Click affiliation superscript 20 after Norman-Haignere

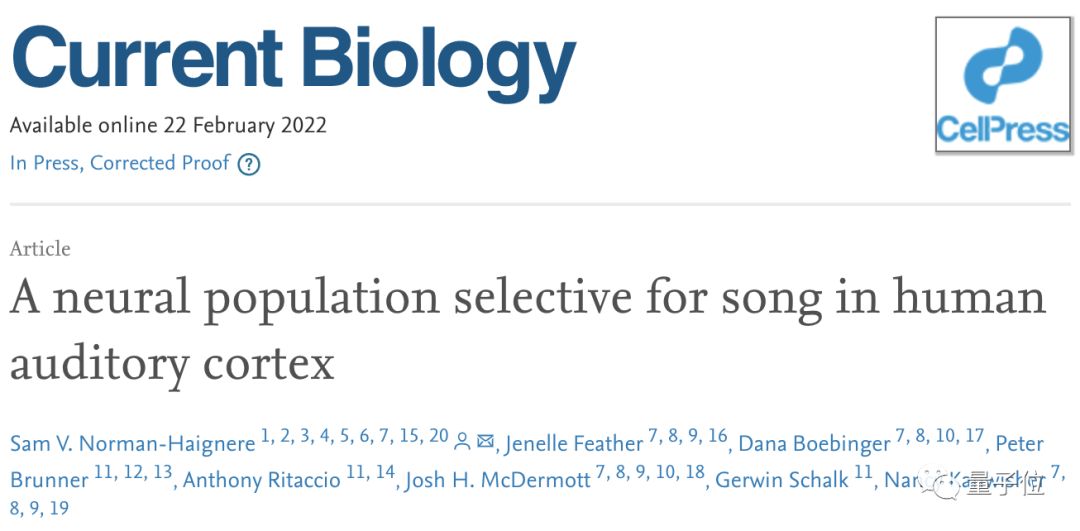pyautogui.click(x=438, y=436)
